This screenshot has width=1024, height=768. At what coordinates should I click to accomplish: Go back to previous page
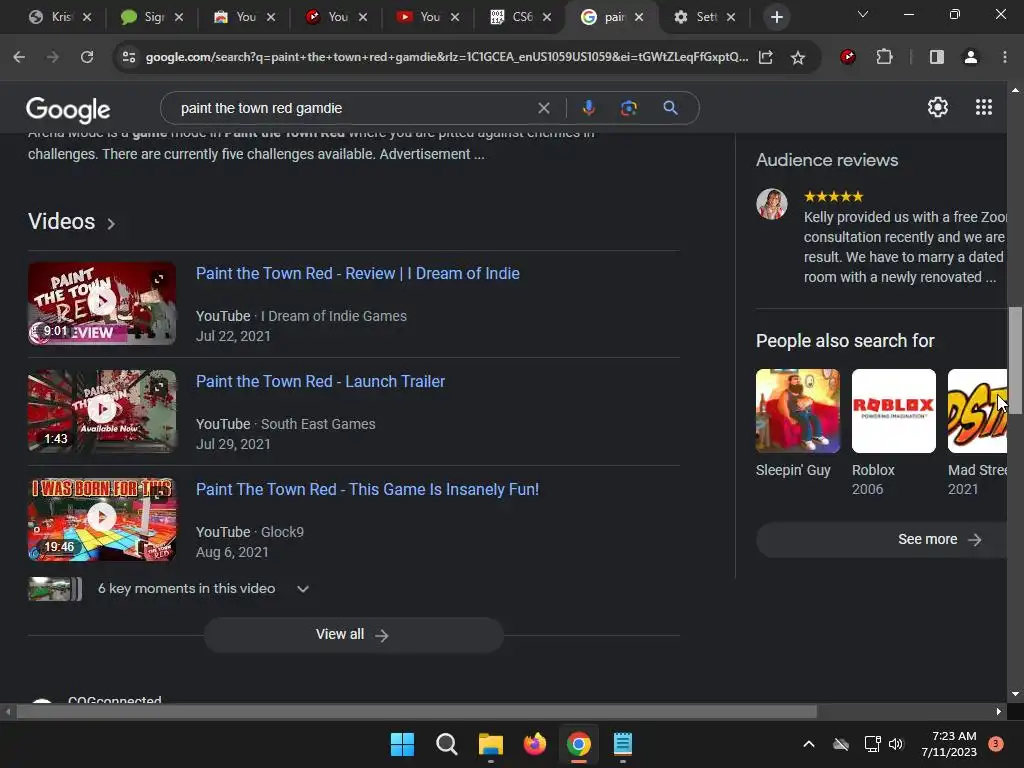[x=19, y=57]
